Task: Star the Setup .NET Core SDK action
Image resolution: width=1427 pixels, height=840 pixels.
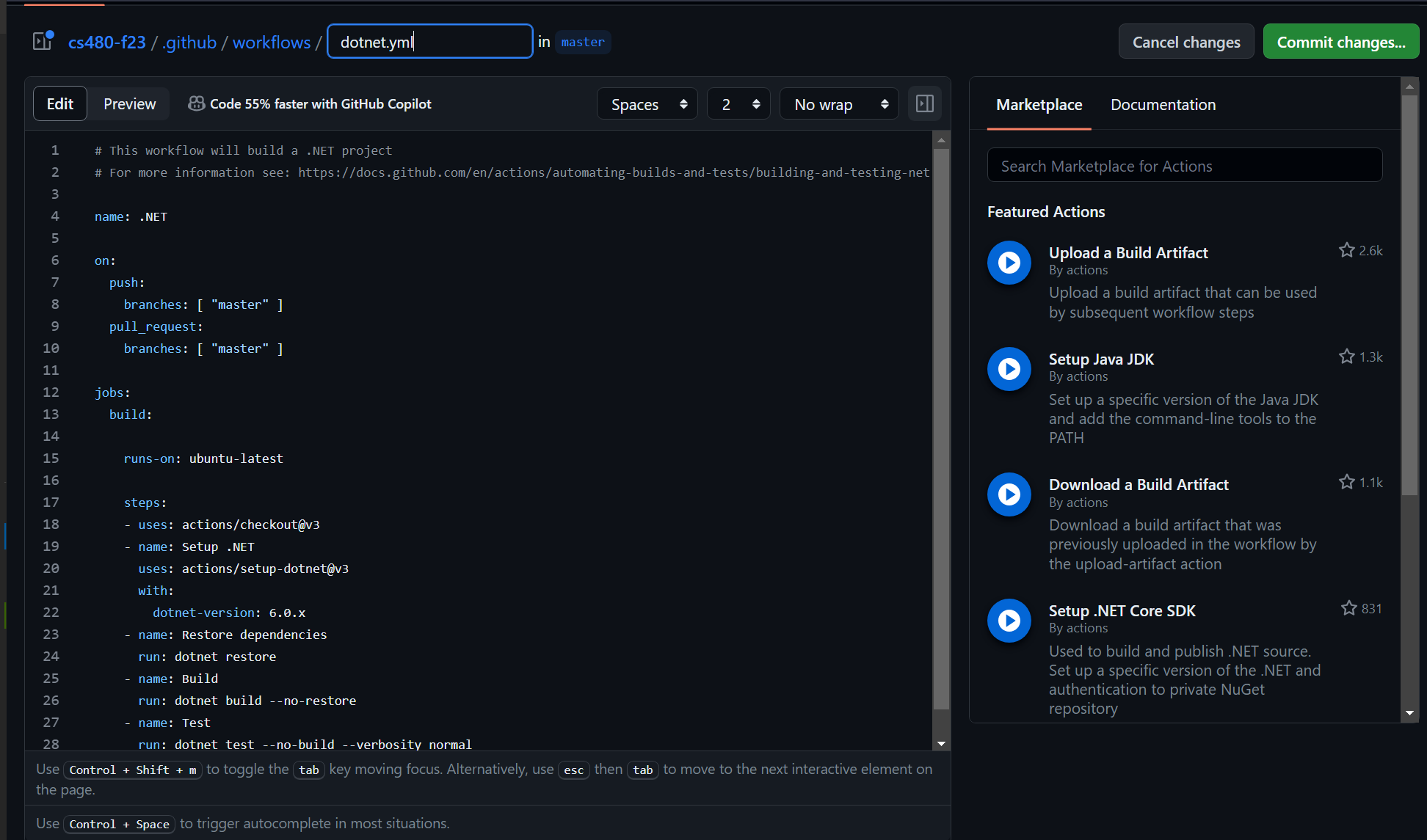Action: click(1348, 608)
